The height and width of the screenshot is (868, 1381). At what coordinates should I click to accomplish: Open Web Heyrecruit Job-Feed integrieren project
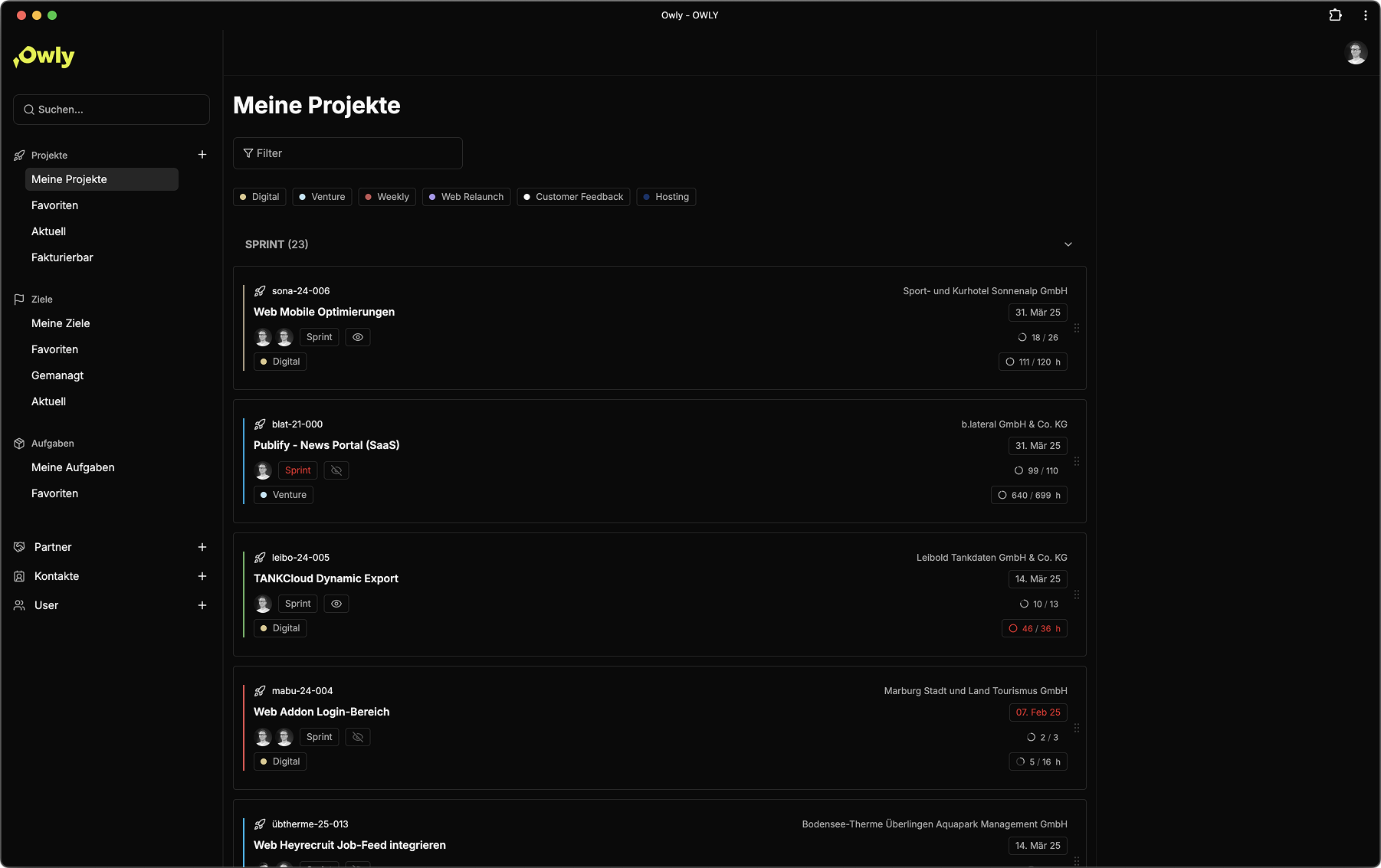(349, 845)
